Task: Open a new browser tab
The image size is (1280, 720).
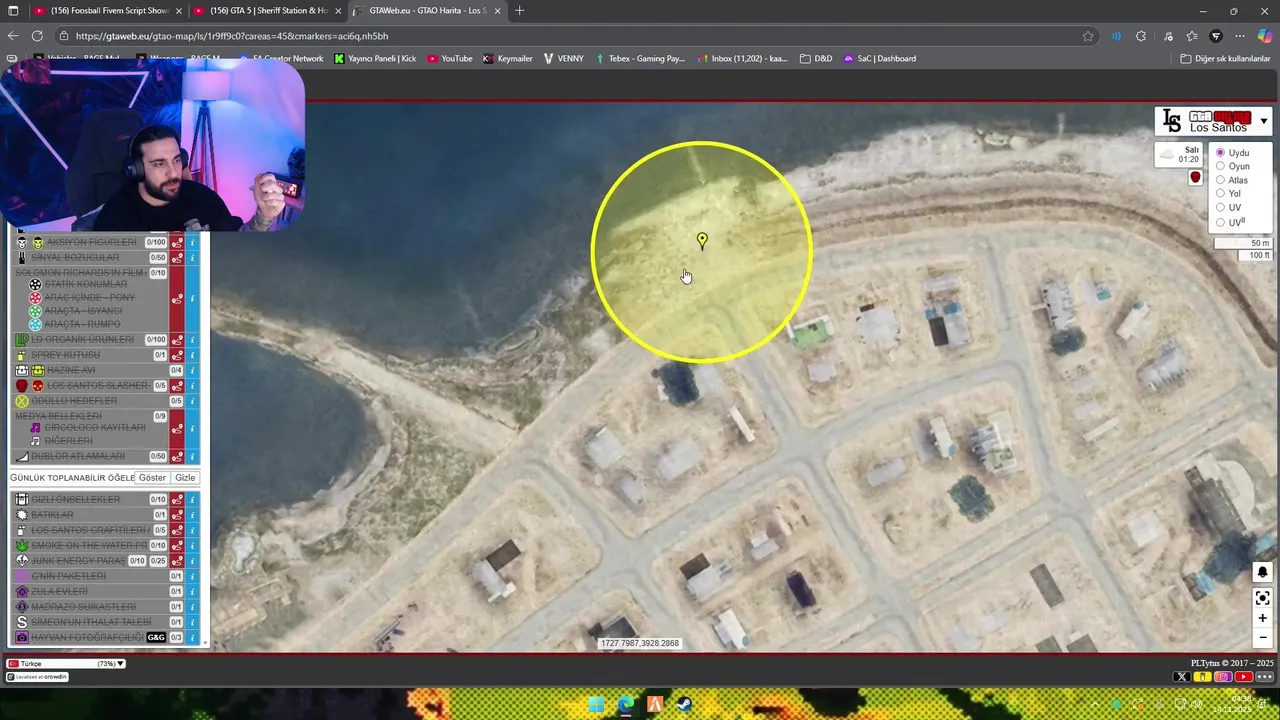Action: point(519,11)
